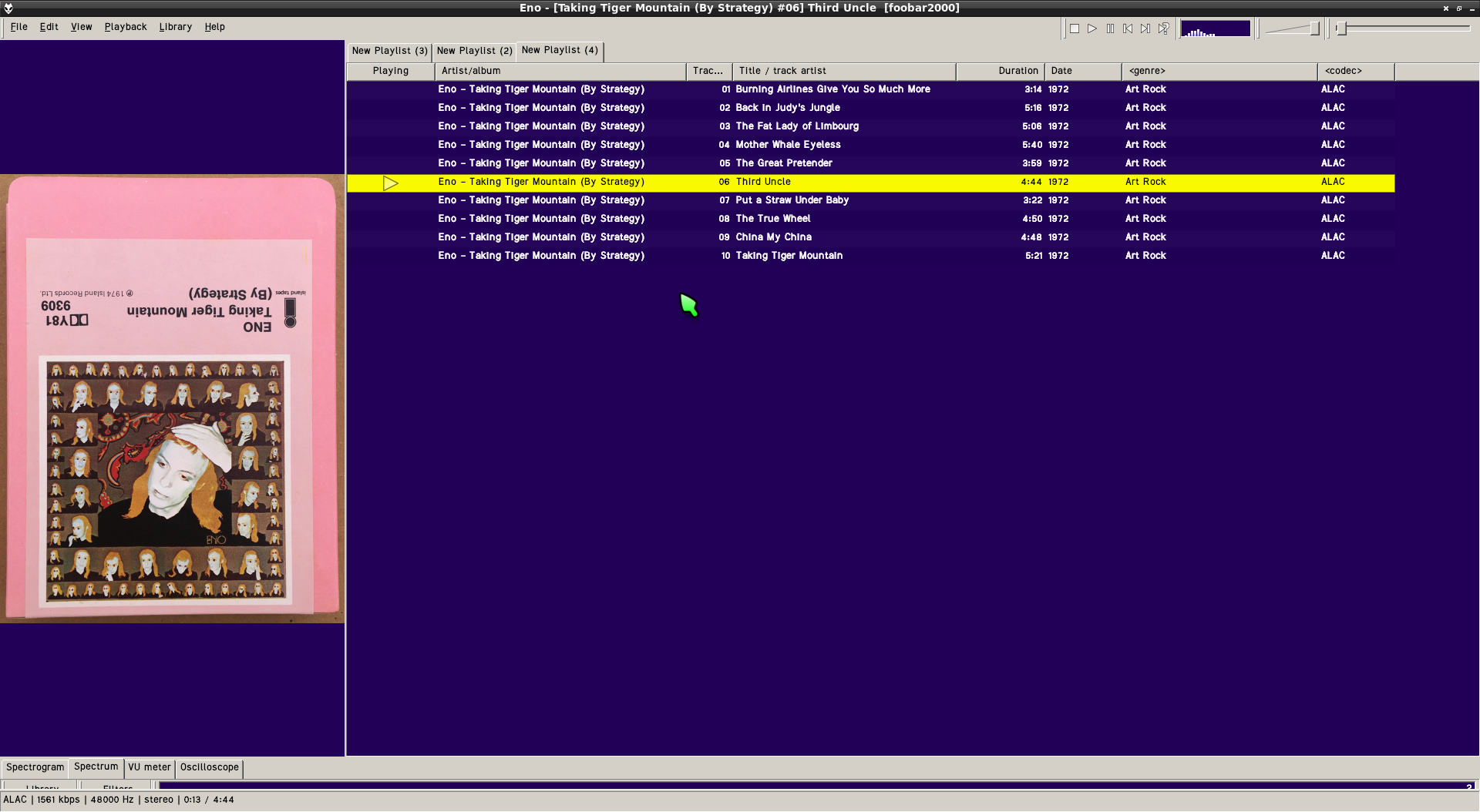Select track Put a Straw Under Baby
1480x812 pixels.
click(x=870, y=200)
